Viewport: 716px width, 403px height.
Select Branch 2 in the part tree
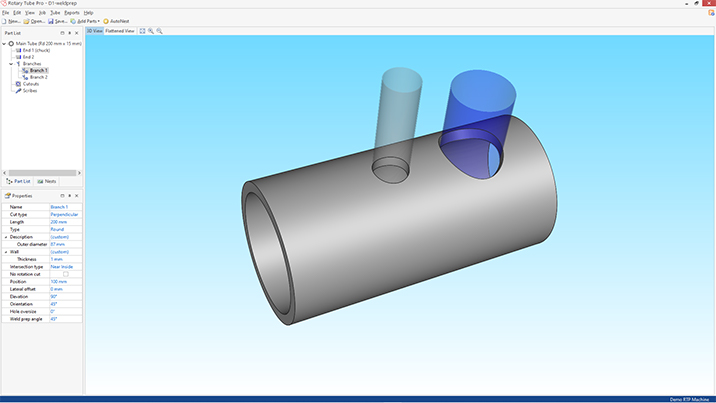tap(38, 77)
